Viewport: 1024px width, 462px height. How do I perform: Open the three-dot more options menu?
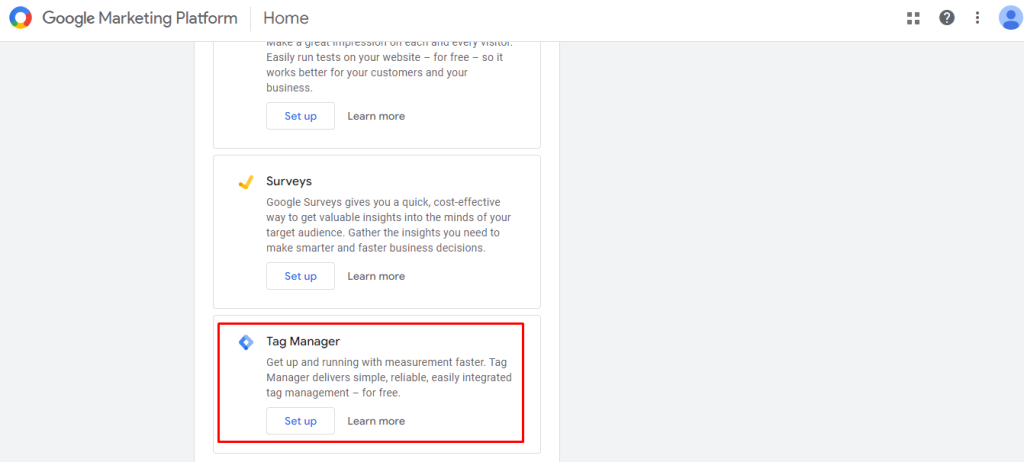[x=977, y=18]
